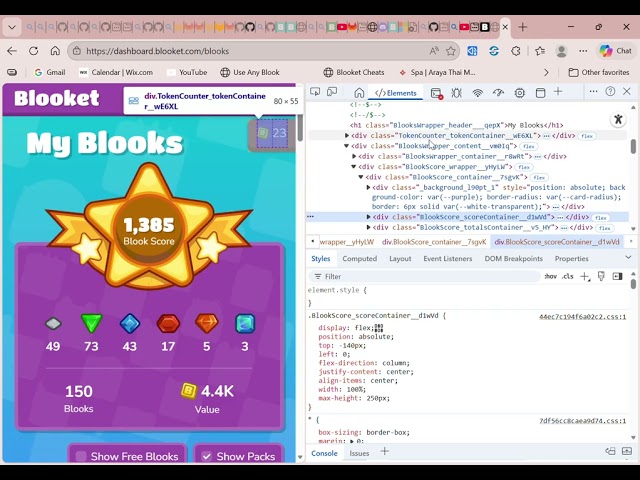Click the new style rule plus icon
This screenshot has height=480, width=640.
[584, 276]
